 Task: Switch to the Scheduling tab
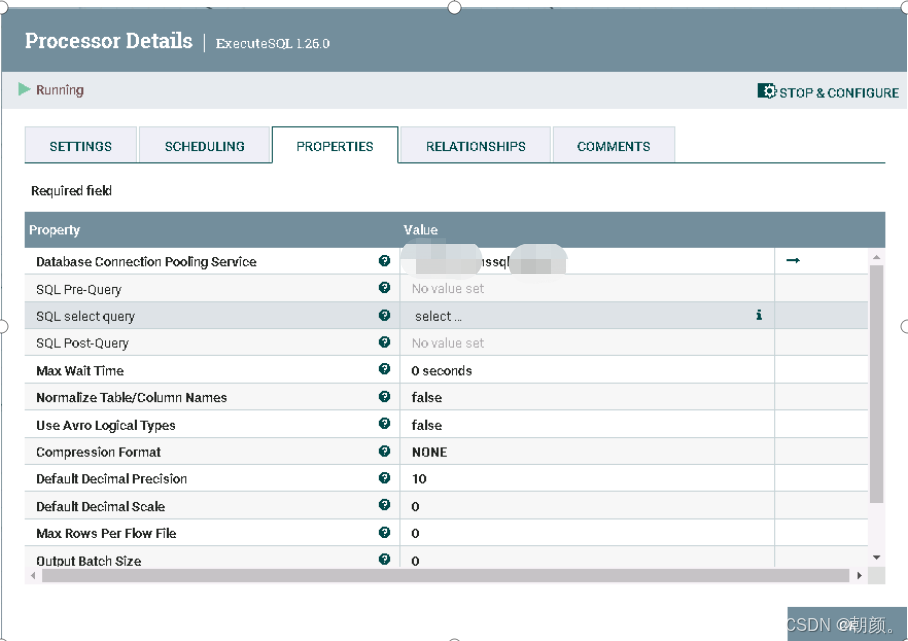pos(204,145)
